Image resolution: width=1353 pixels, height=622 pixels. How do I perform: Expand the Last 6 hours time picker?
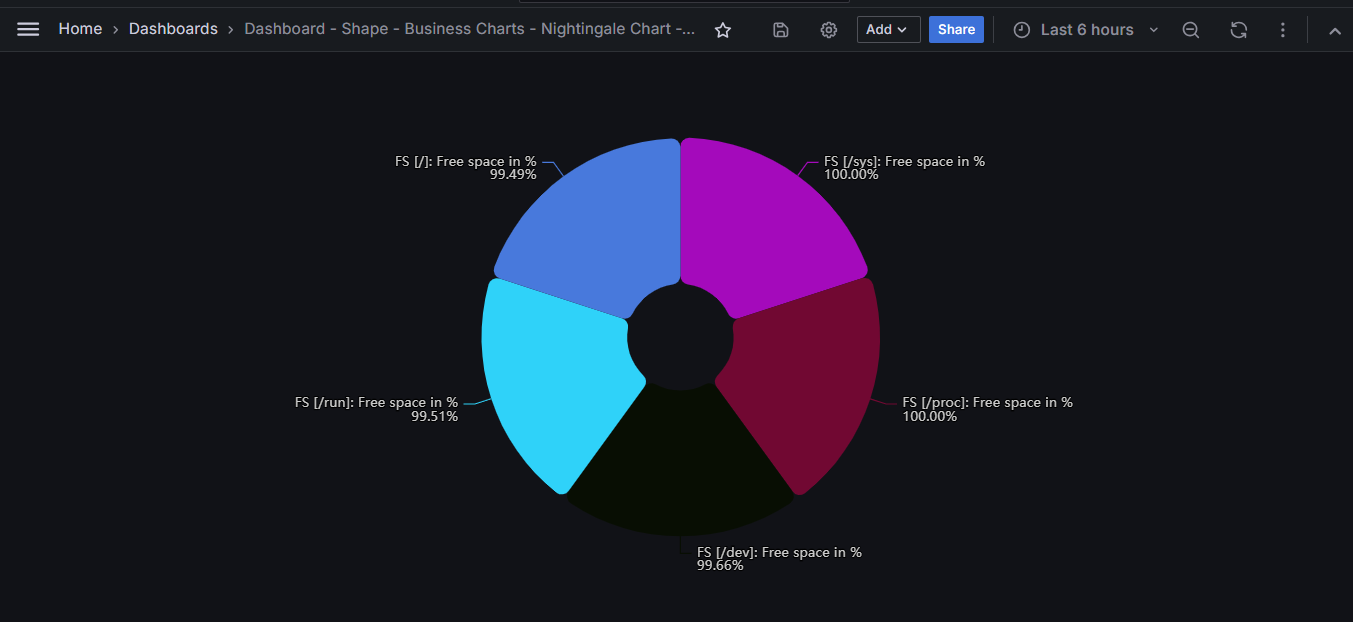(1085, 30)
